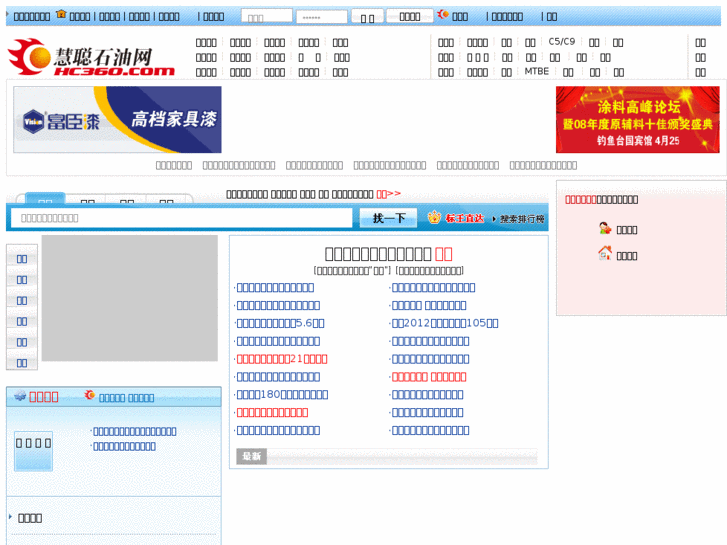Viewport: 727px width, 545px height.
Task: Open the red headline in the right news column
Action: (429, 377)
